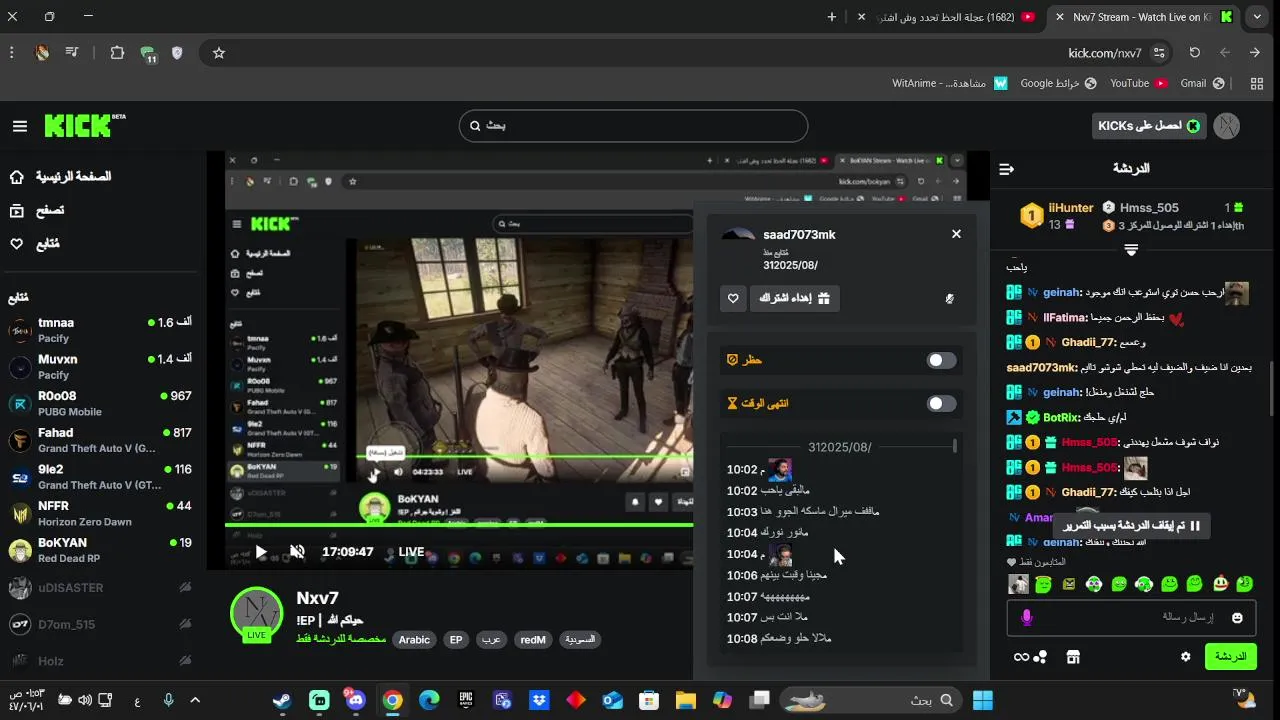Open Discord from the taskbar
This screenshot has width=1280, height=720.
[x=355, y=700]
